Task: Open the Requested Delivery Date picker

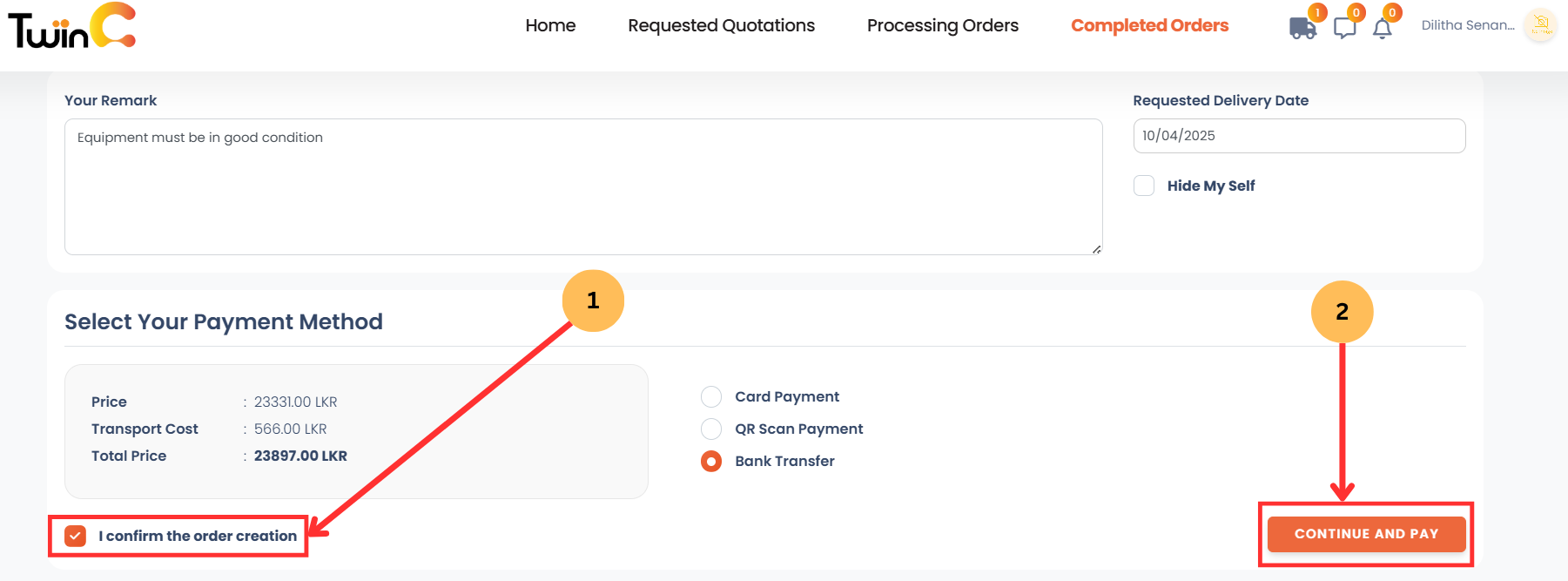Action: [x=1299, y=136]
